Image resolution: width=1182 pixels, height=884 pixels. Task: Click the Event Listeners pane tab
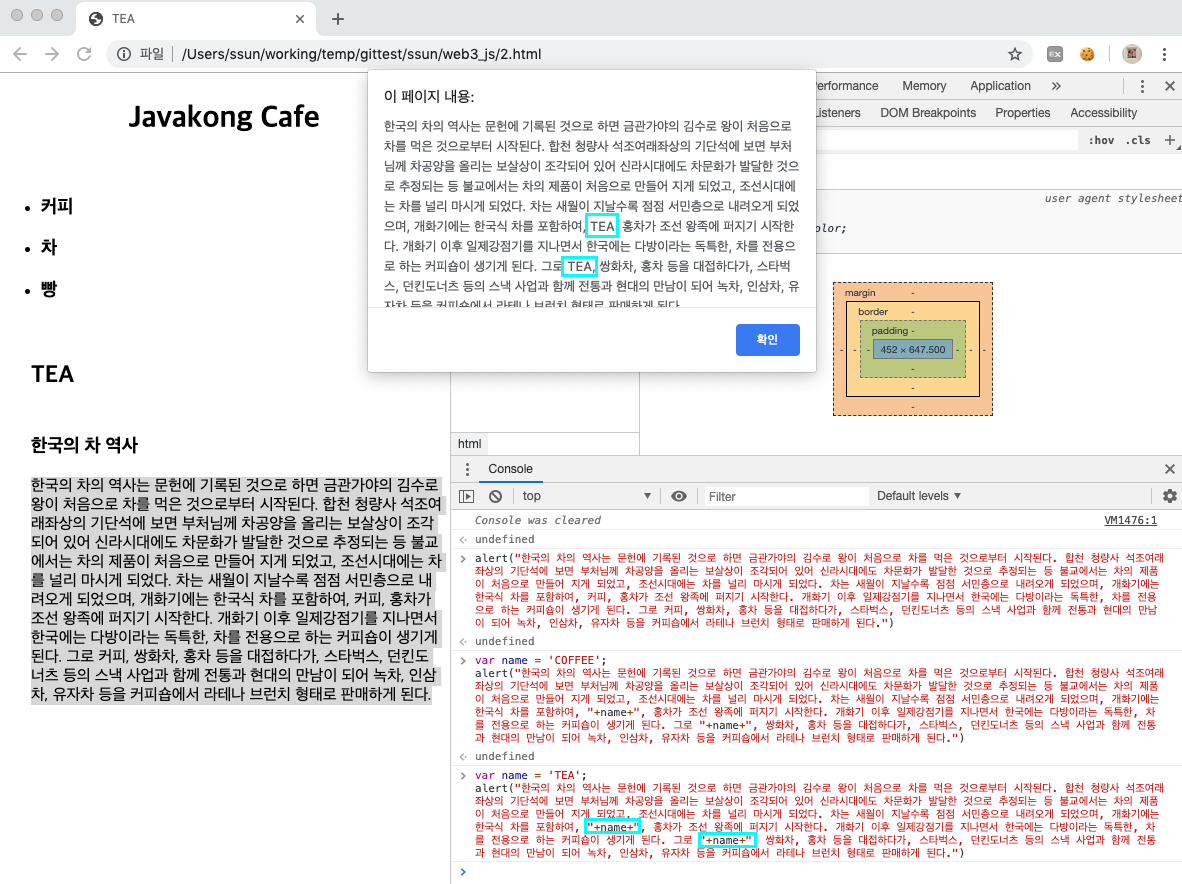tap(838, 113)
